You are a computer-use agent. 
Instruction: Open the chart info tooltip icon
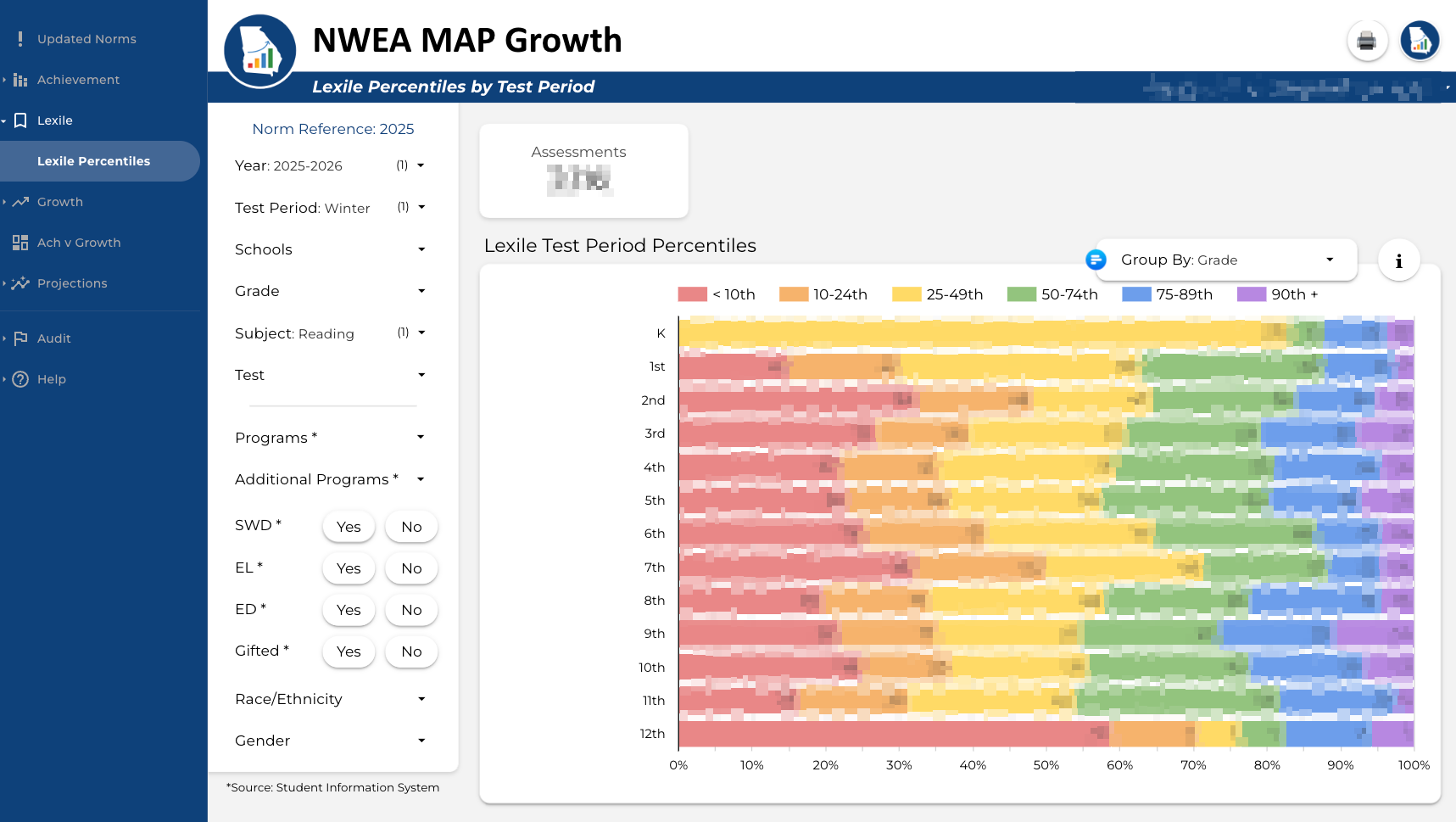tap(1399, 260)
